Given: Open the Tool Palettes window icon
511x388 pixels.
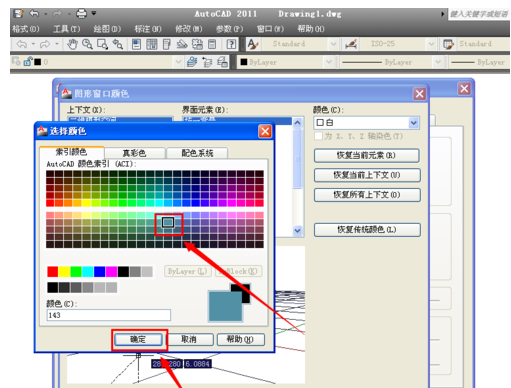Looking at the screenshot, I should 167,44.
